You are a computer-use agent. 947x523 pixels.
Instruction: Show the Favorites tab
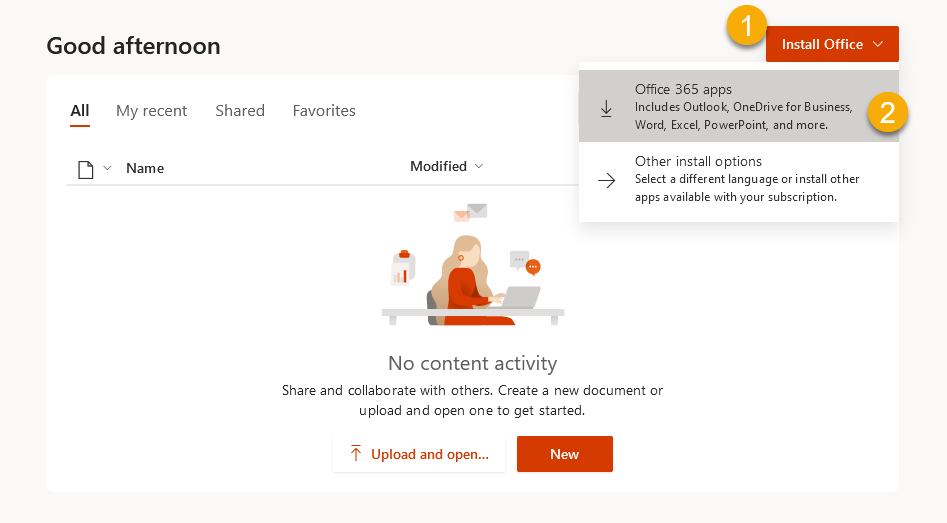pos(324,111)
